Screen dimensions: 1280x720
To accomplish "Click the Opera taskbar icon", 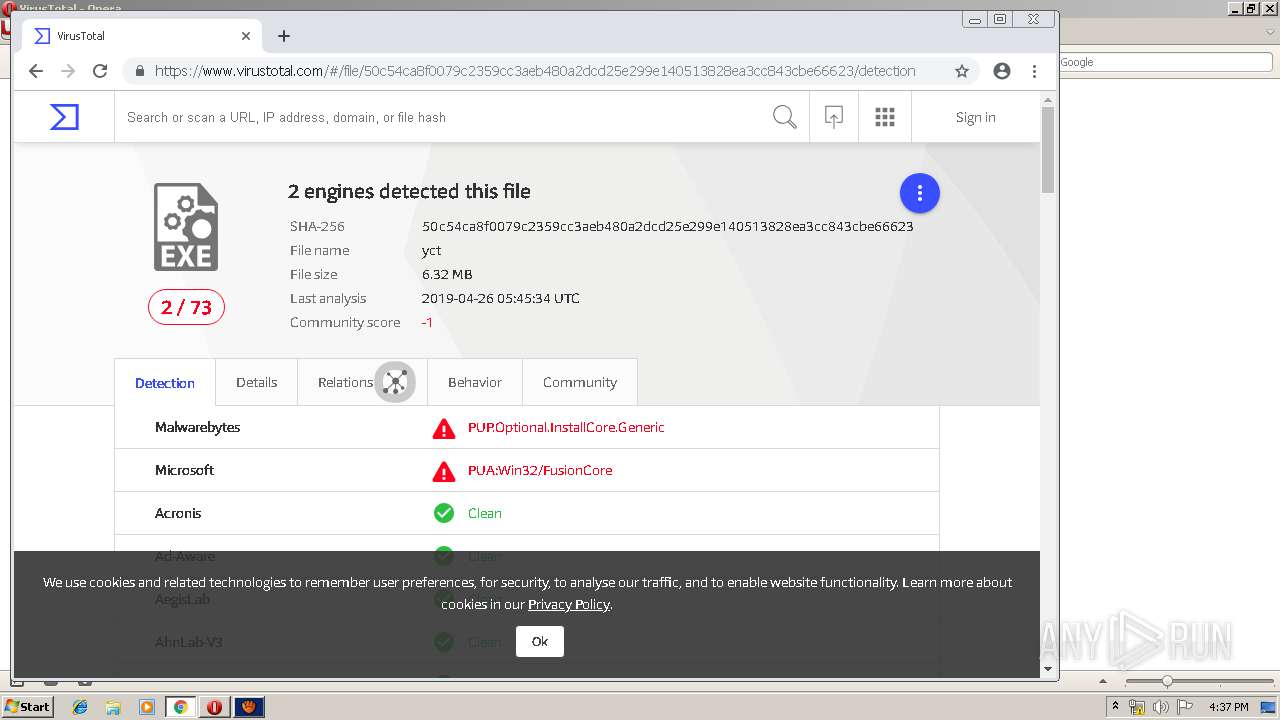I will [214, 707].
